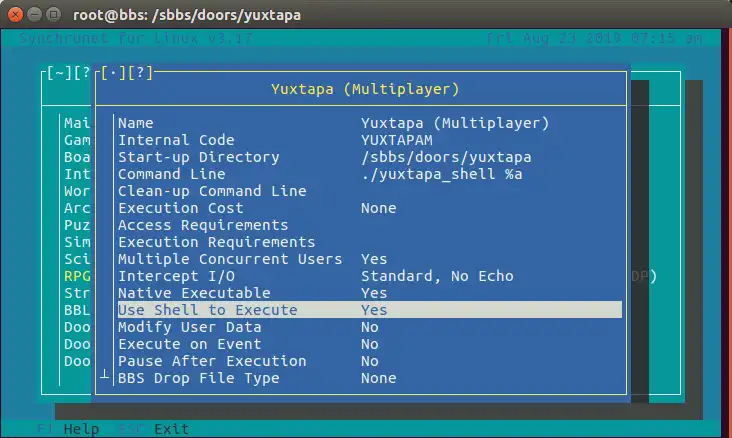Minimize the terminal window
Viewport: 732px width, 438px height.
point(35,15)
